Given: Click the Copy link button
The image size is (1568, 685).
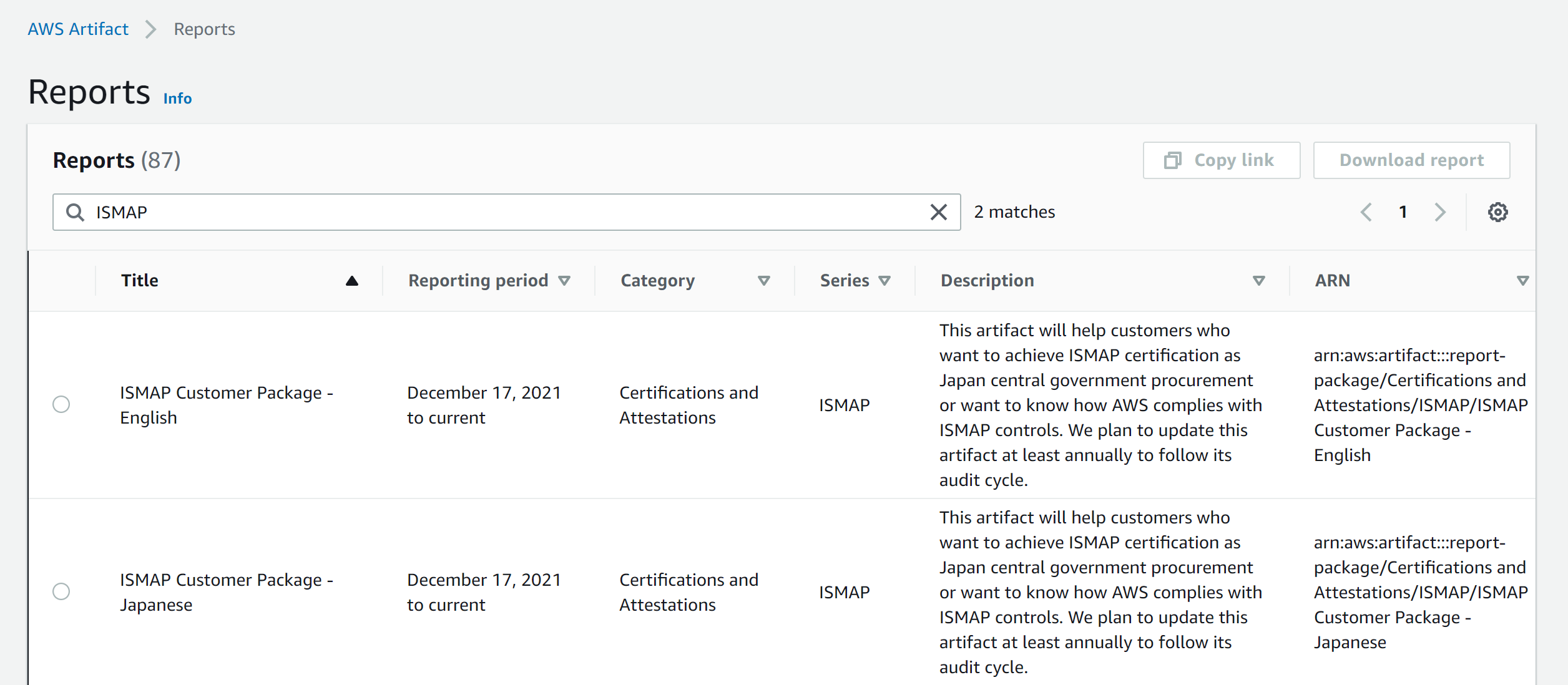Looking at the screenshot, I should [1221, 160].
